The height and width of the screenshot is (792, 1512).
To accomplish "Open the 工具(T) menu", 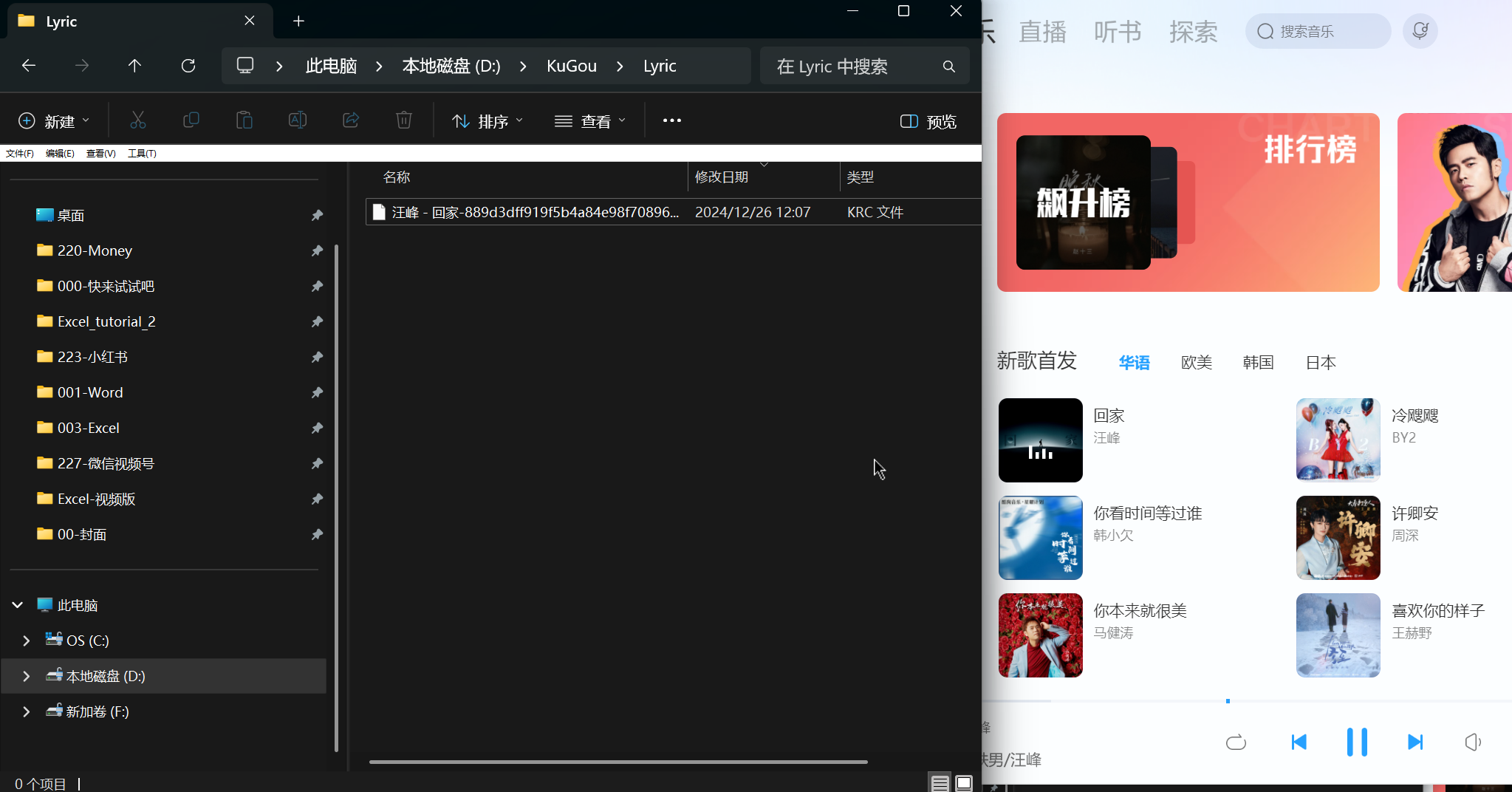I will [142, 154].
